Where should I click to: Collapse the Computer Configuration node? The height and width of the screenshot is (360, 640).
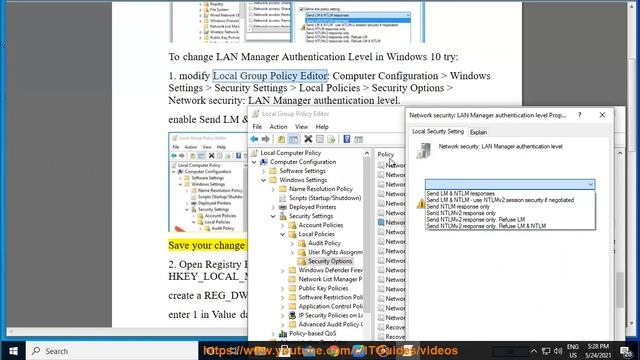(254, 162)
